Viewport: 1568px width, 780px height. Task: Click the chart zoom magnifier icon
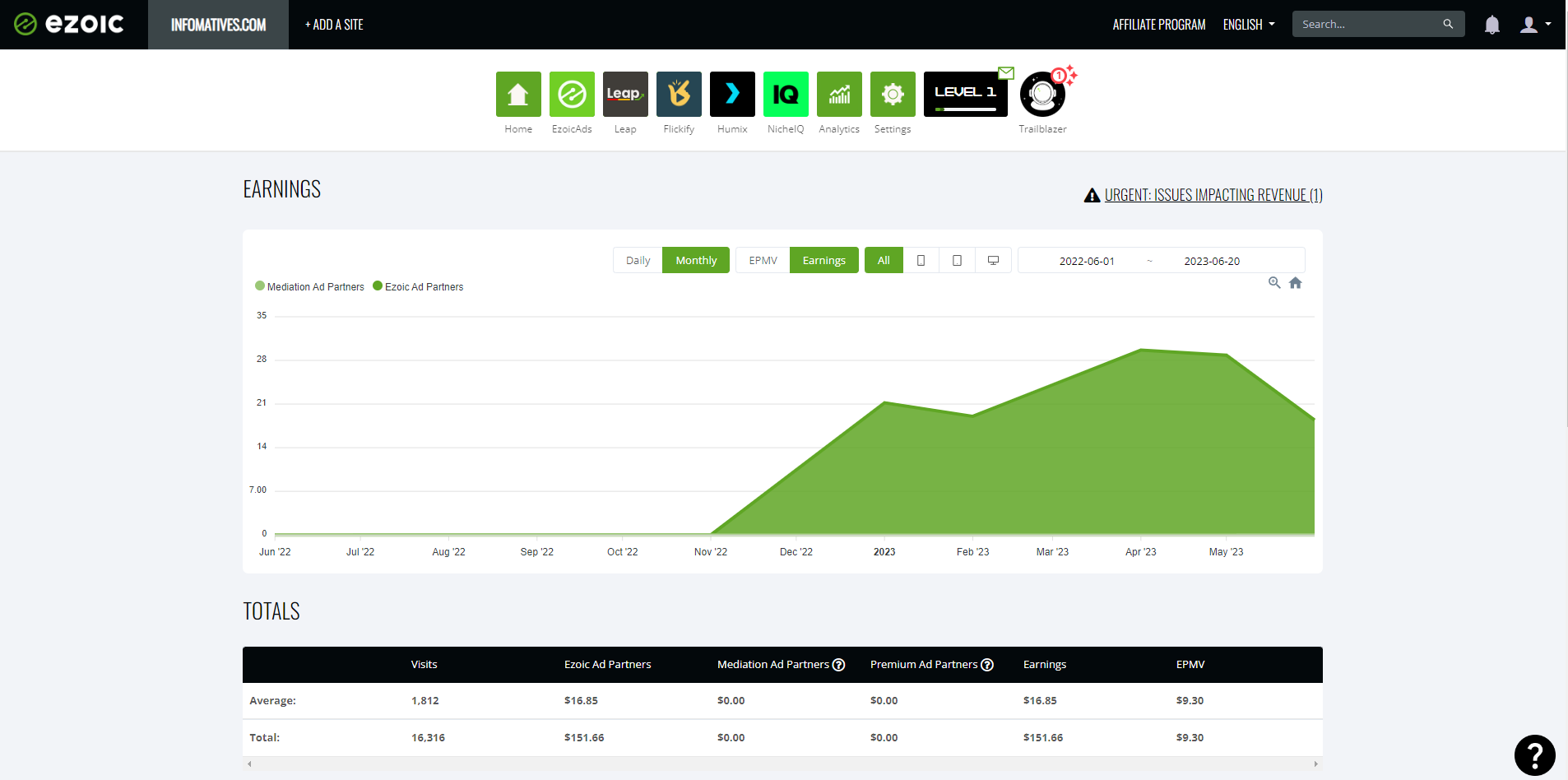click(1274, 283)
